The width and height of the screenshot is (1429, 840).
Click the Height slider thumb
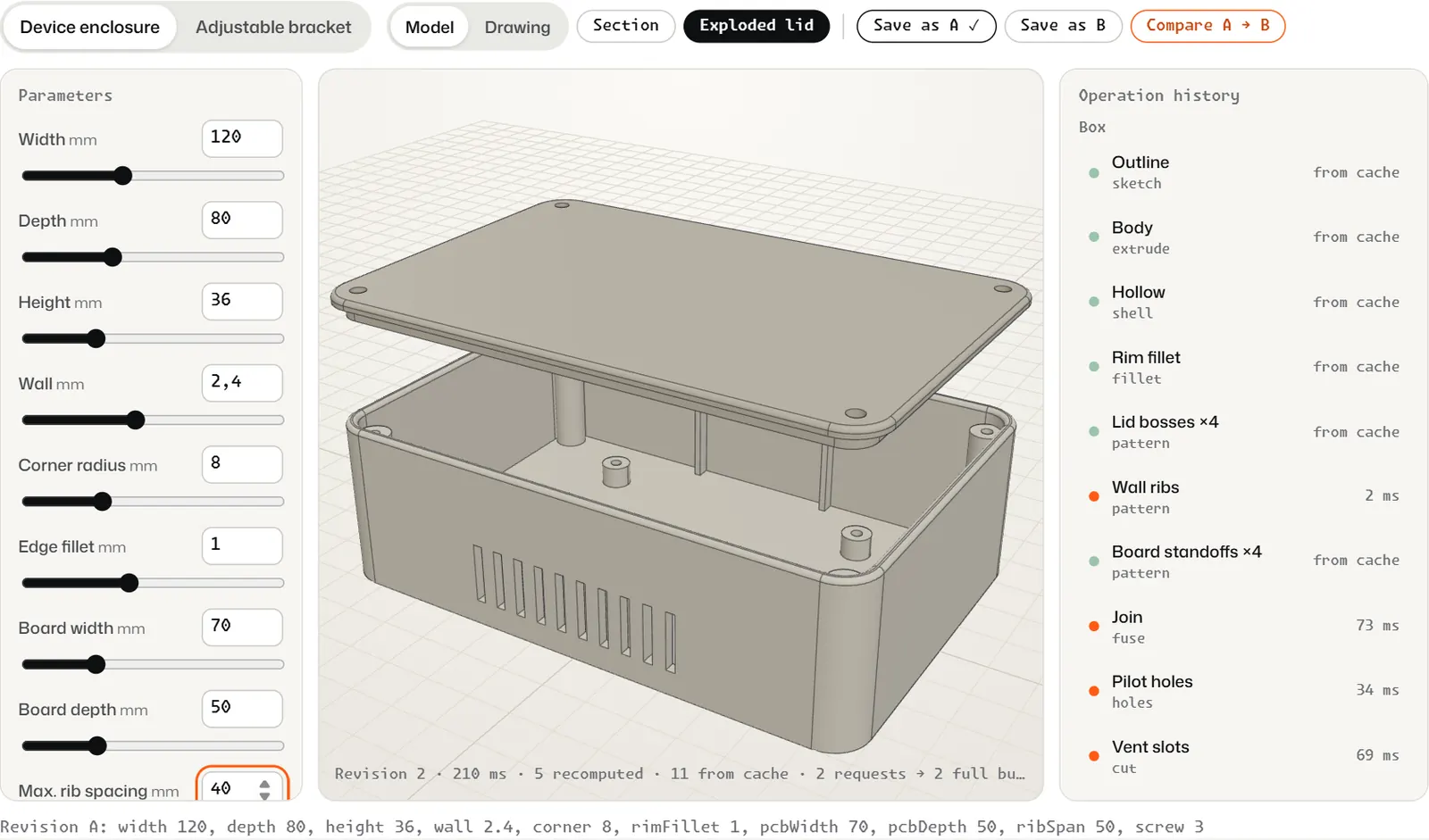coord(96,338)
